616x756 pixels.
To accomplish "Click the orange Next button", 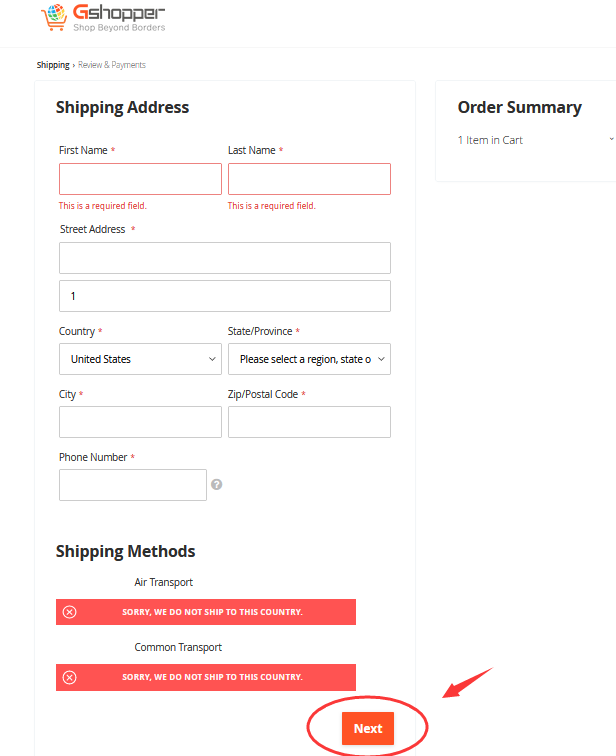I will click(368, 729).
